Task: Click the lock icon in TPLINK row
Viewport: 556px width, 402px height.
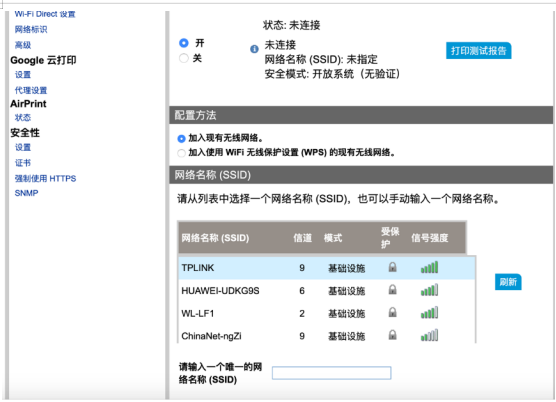Action: [x=392, y=267]
